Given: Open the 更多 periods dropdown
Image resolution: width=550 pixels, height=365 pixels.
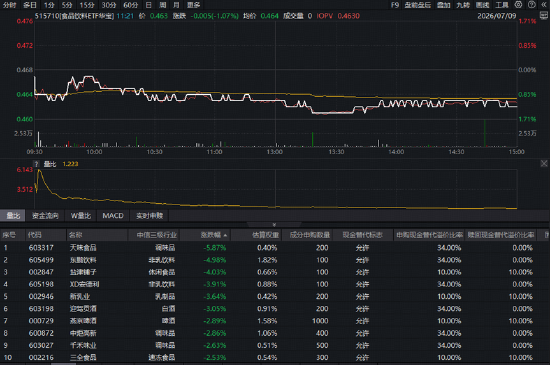Looking at the screenshot, I should point(193,5).
